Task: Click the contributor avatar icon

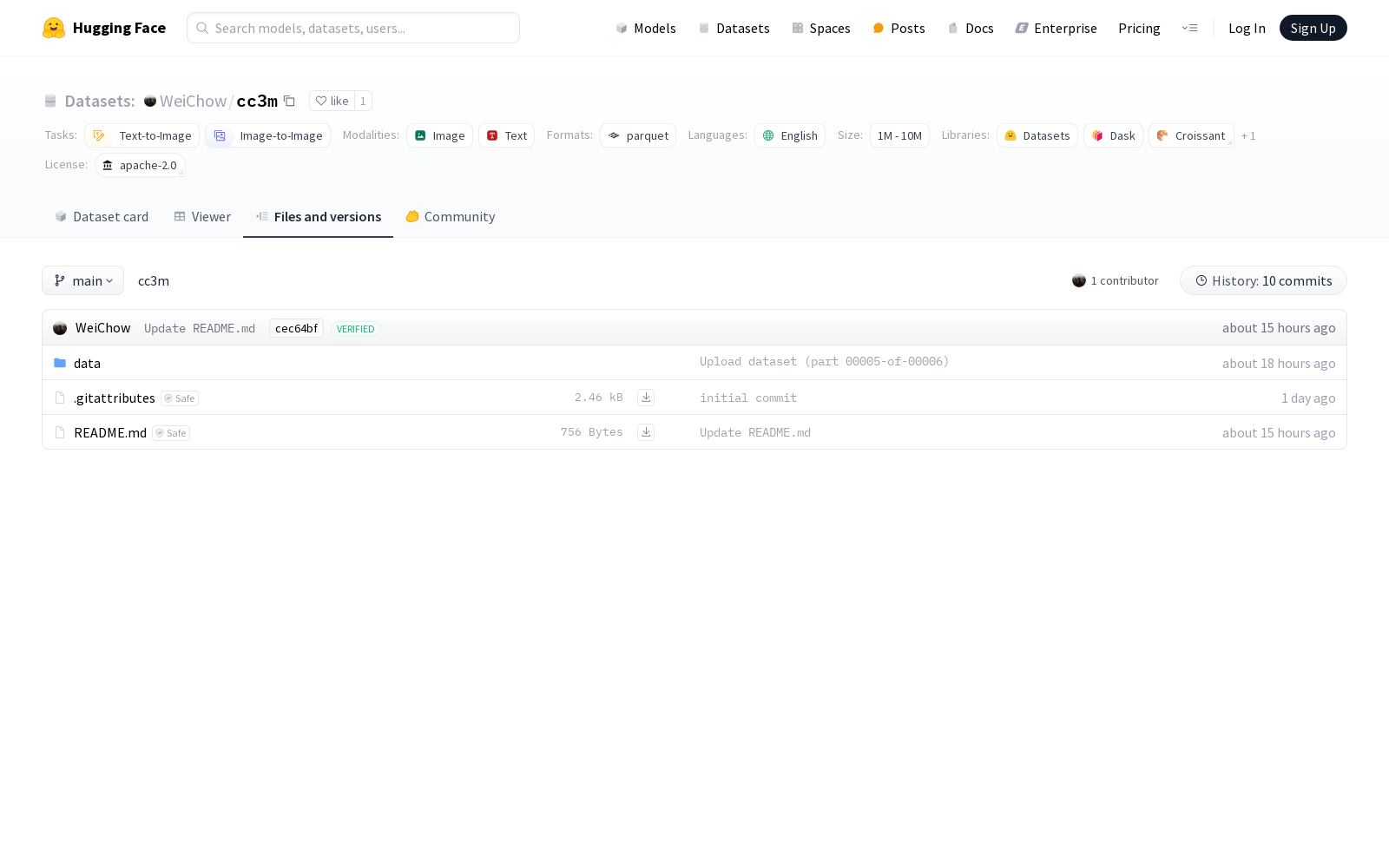Action: click(x=1079, y=281)
